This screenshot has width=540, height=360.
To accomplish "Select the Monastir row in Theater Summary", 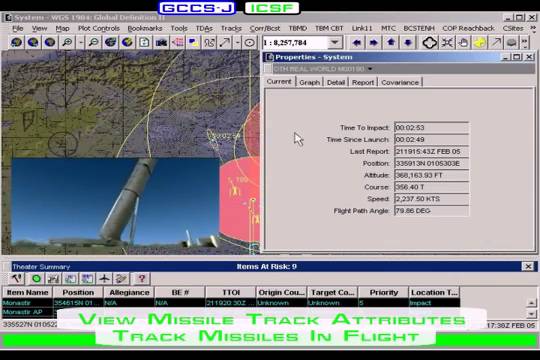I will (x=231, y=303).
